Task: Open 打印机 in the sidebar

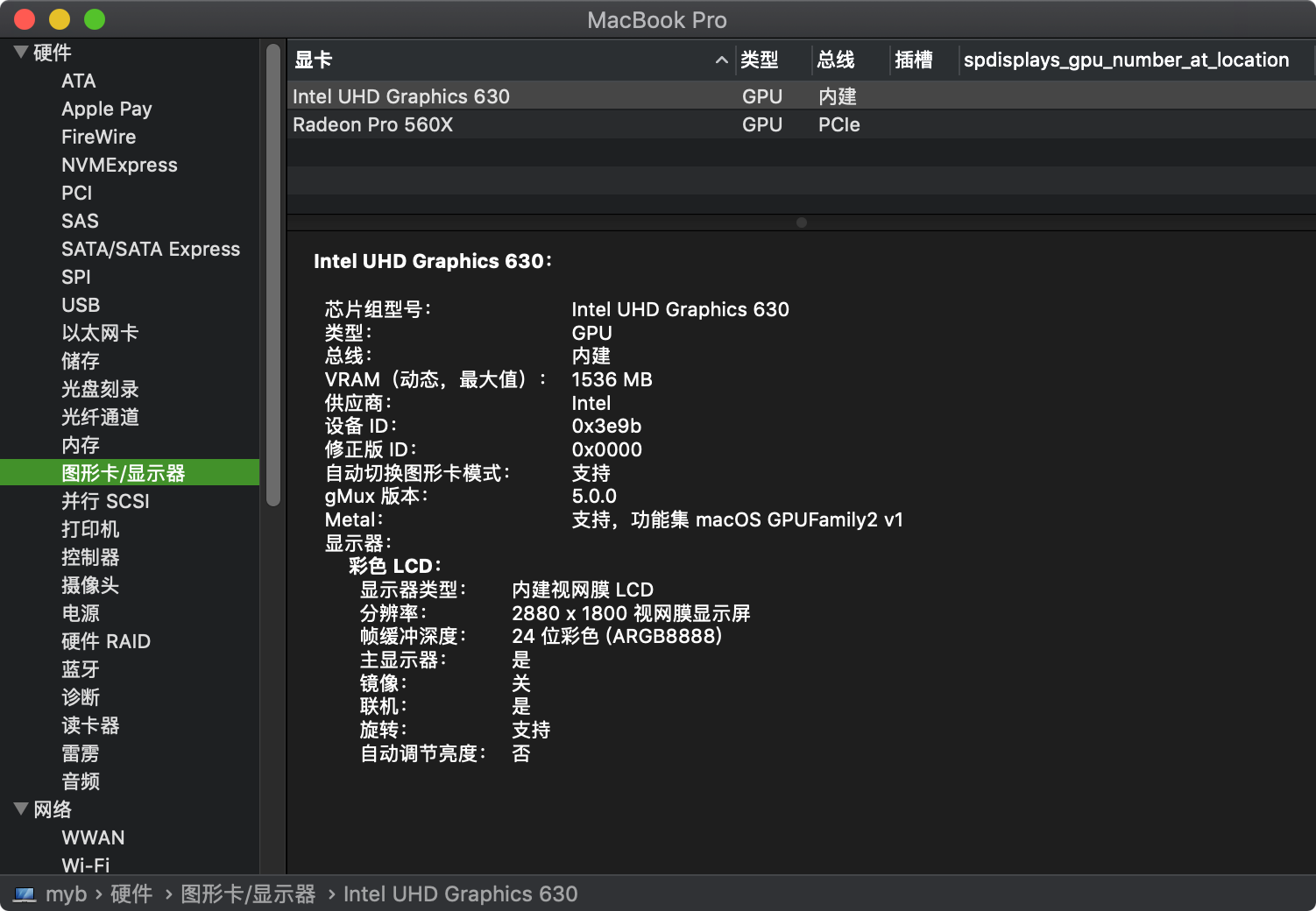Action: coord(90,530)
